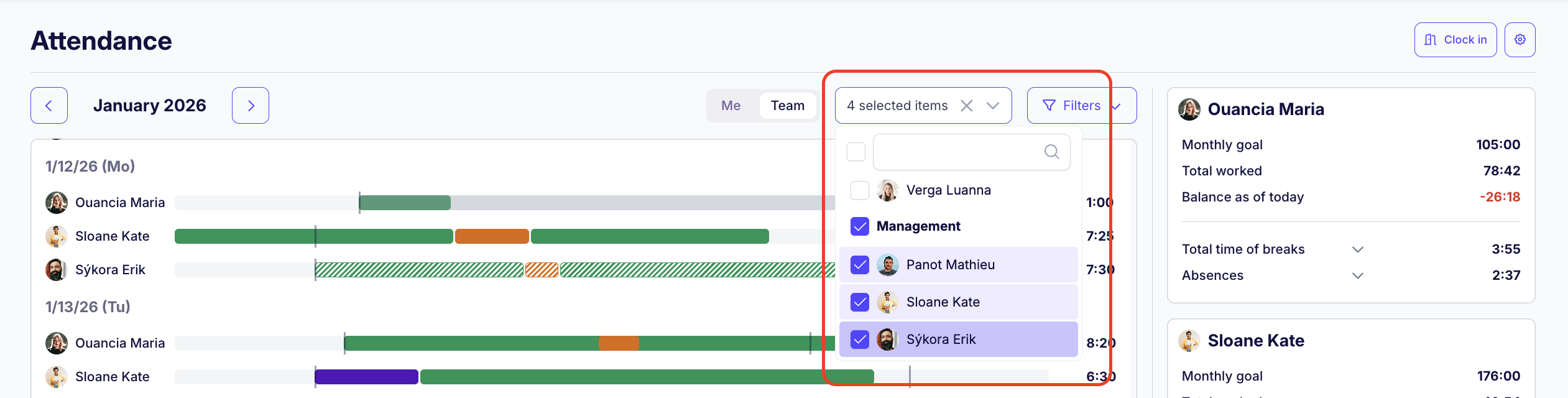1568x398 pixels.
Task: Expand Total time of breaks details
Action: (1358, 249)
